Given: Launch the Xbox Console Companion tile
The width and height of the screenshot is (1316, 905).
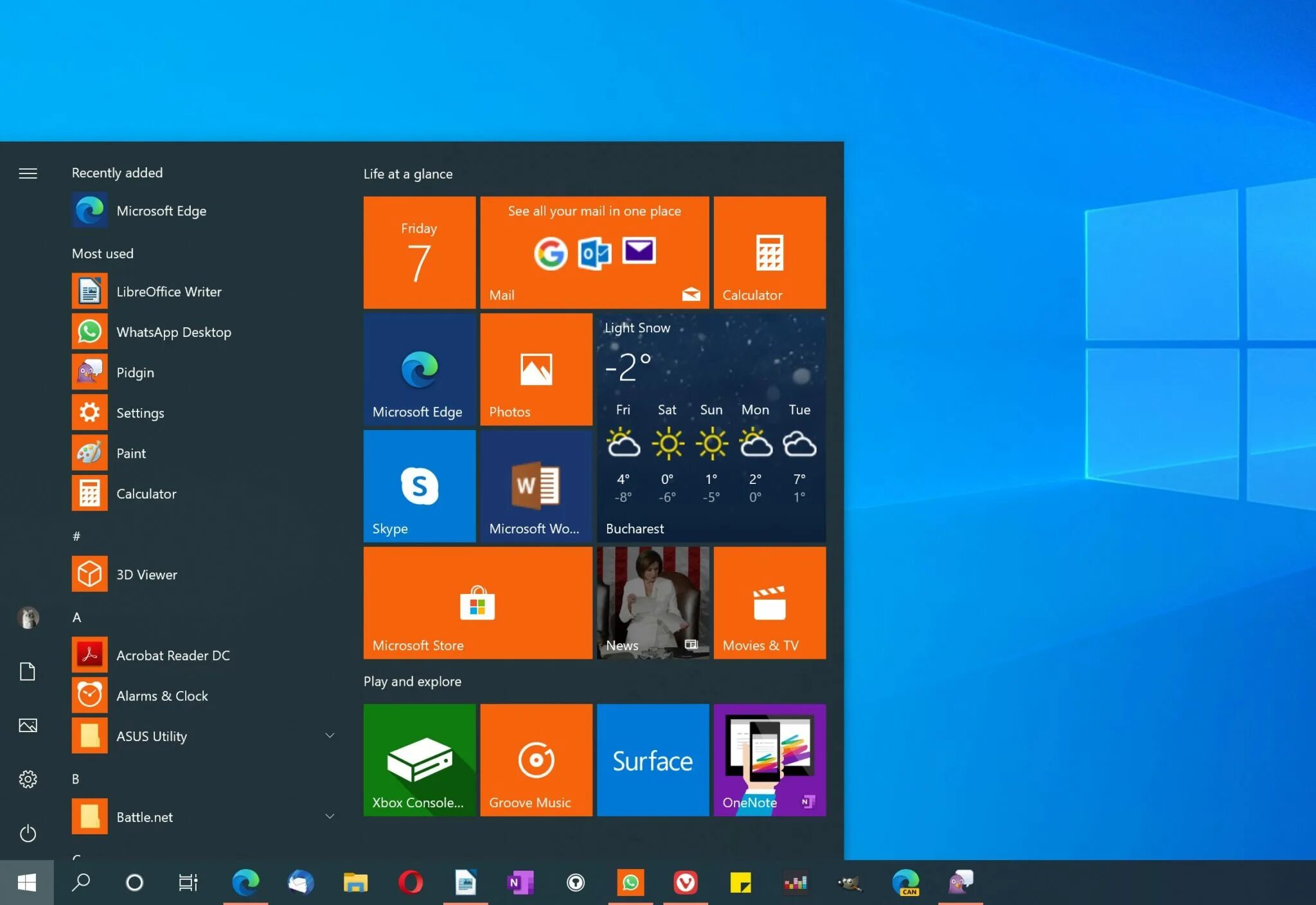Looking at the screenshot, I should tap(420, 760).
